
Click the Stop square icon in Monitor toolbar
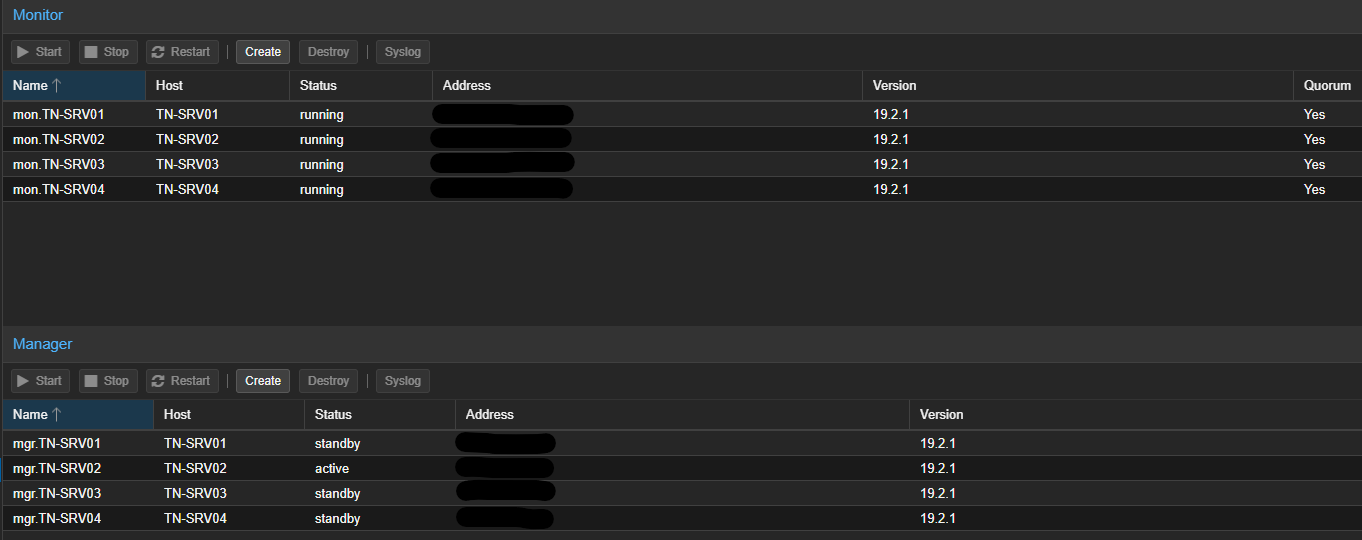click(x=91, y=52)
